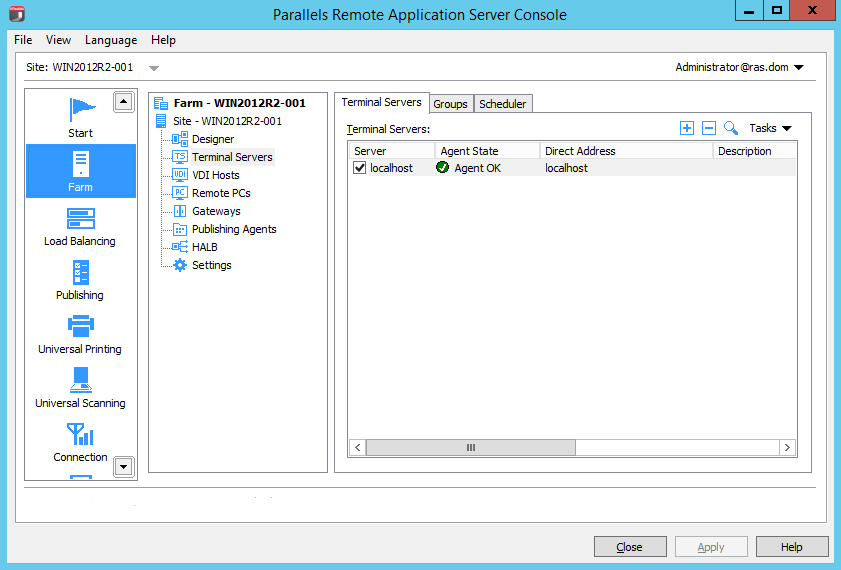Open the View menu

58,40
